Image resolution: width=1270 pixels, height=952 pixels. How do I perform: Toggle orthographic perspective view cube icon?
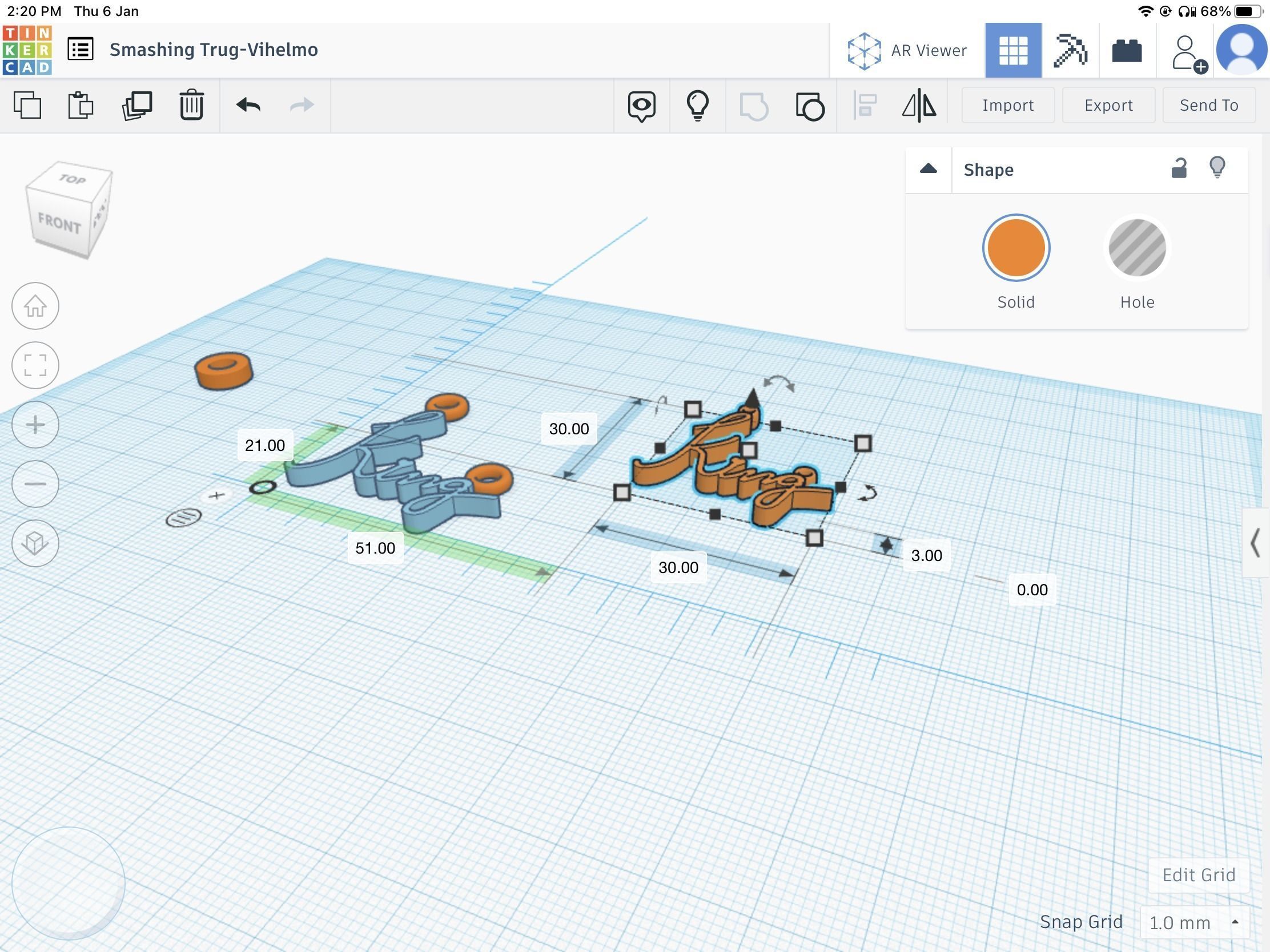[x=35, y=543]
